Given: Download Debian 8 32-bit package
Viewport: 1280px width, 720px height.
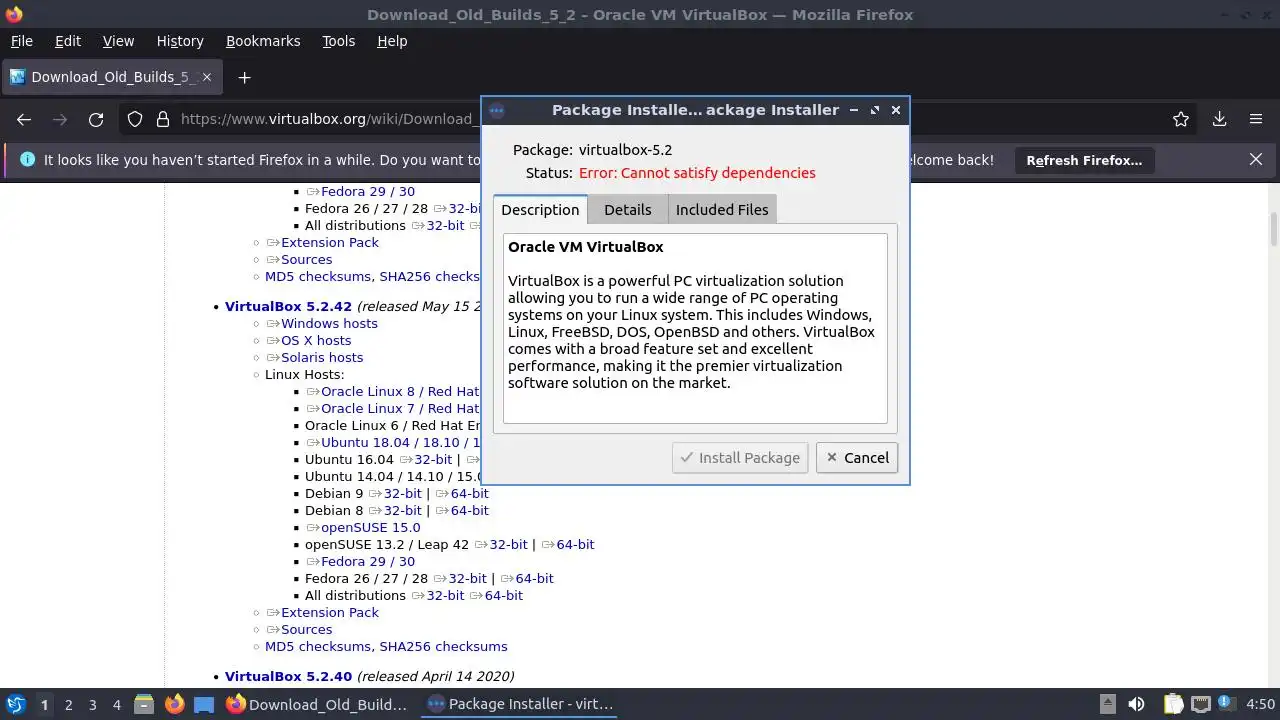Looking at the screenshot, I should (403, 510).
